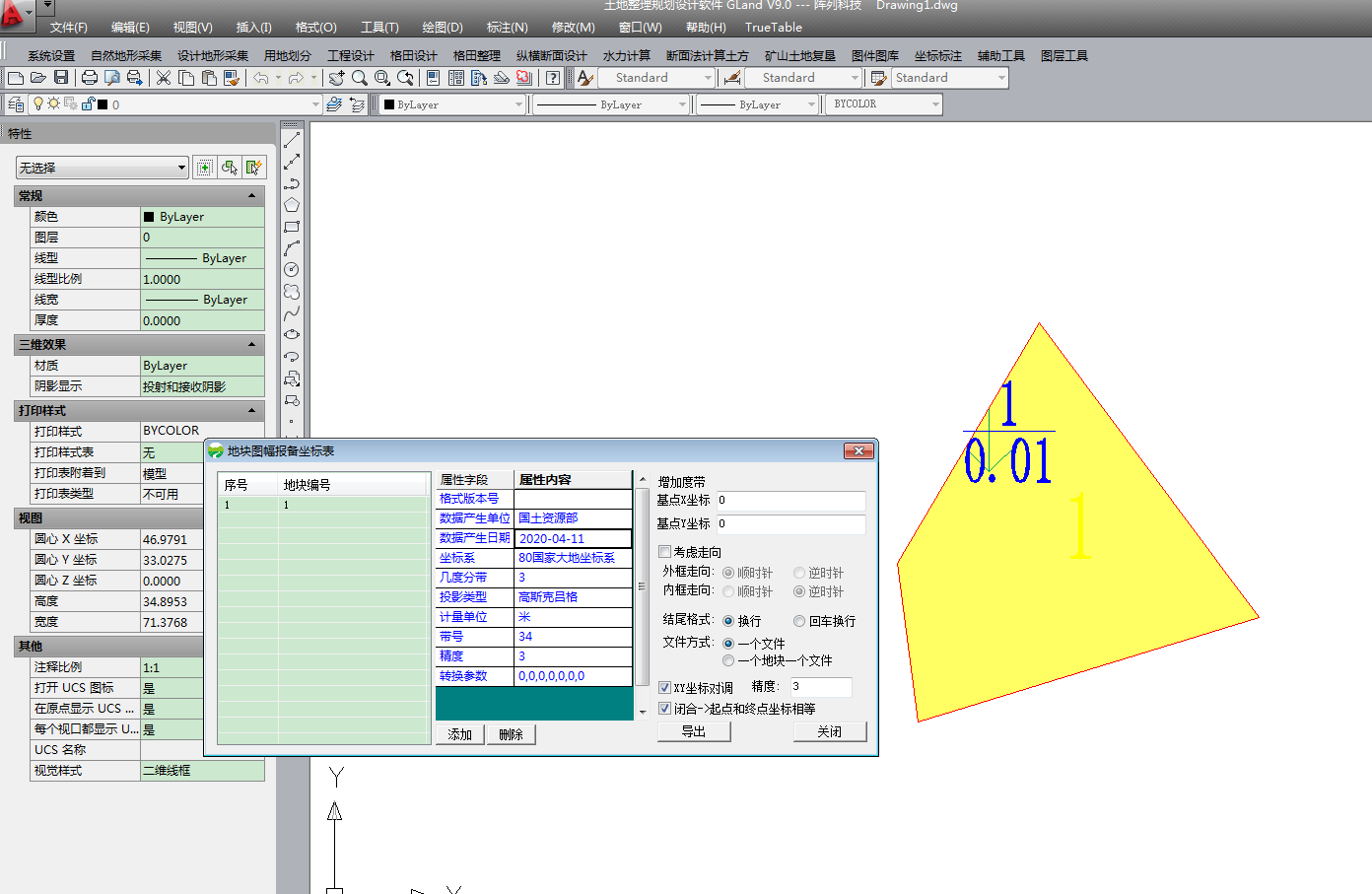Open the 文件(F) menu
The width and height of the screenshot is (1372, 894).
69,28
